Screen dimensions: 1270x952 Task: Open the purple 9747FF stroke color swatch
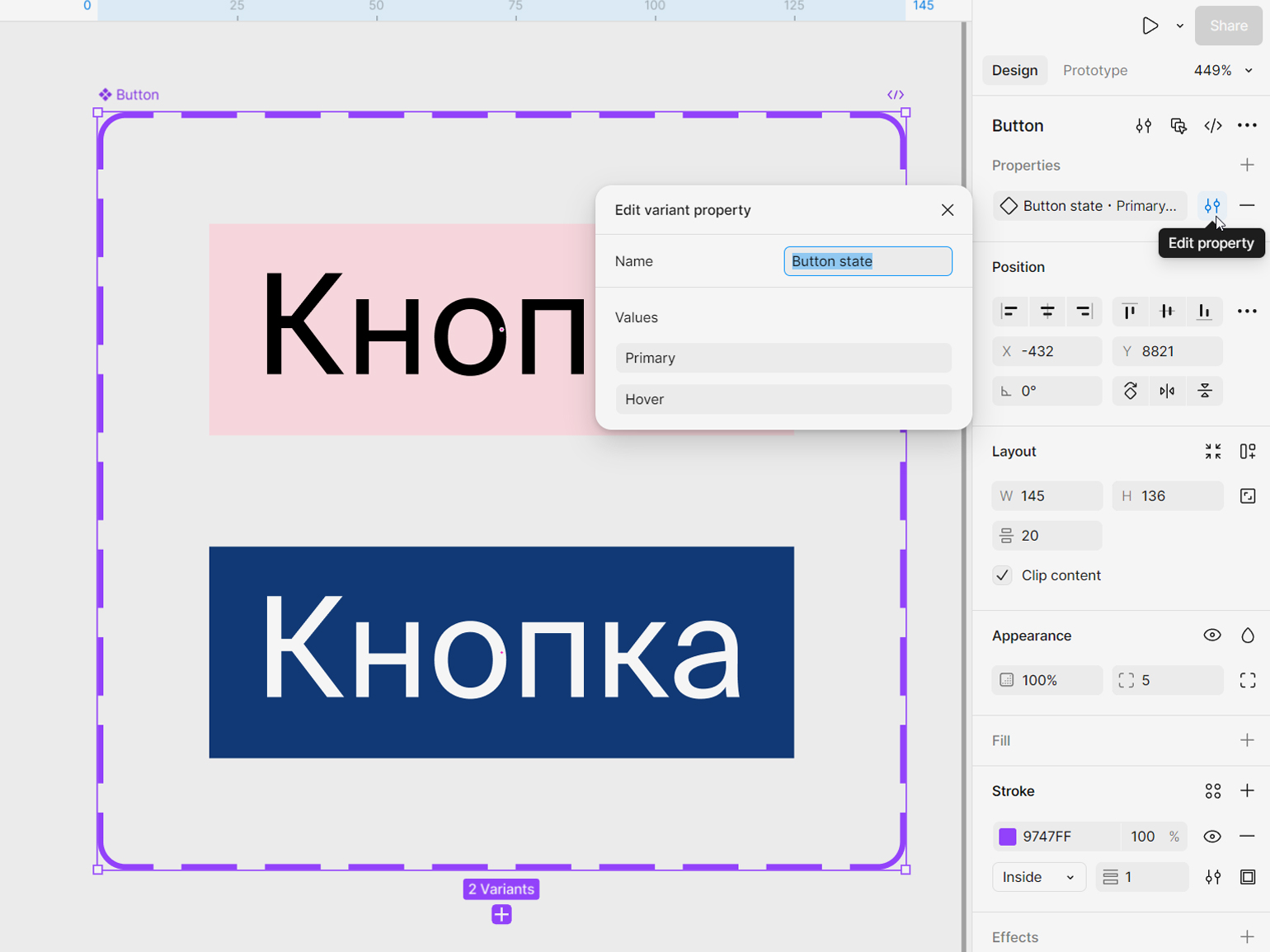(1008, 837)
